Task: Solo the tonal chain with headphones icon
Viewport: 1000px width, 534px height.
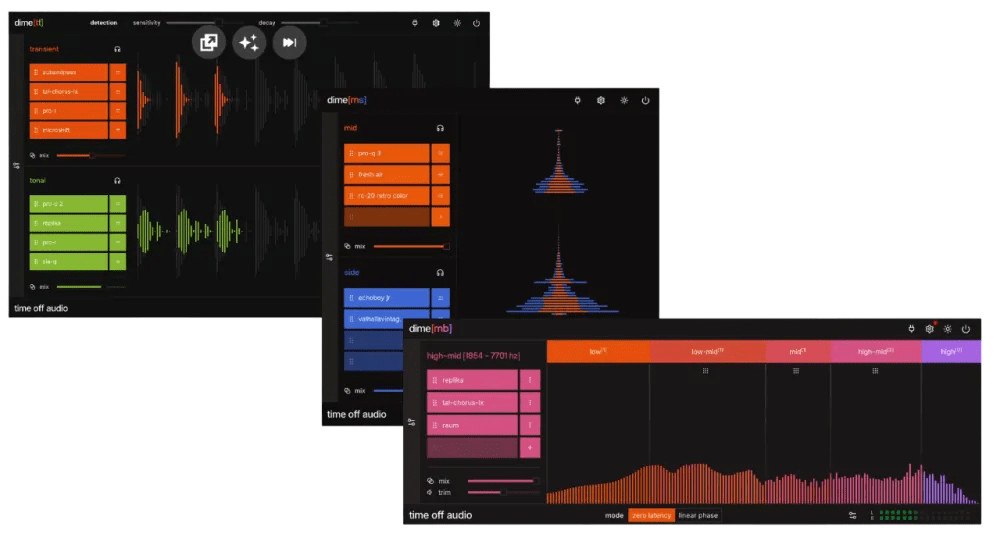Action: tap(117, 181)
